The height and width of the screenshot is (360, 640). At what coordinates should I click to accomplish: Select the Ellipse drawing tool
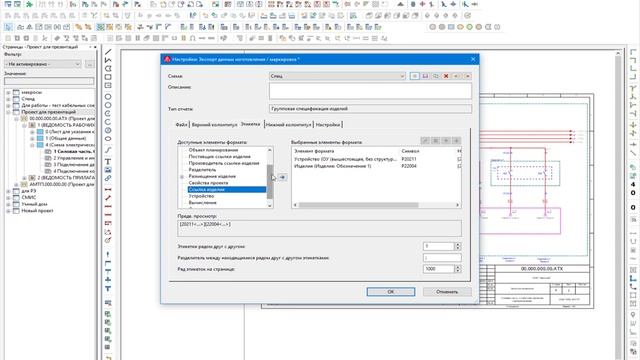[108, 139]
